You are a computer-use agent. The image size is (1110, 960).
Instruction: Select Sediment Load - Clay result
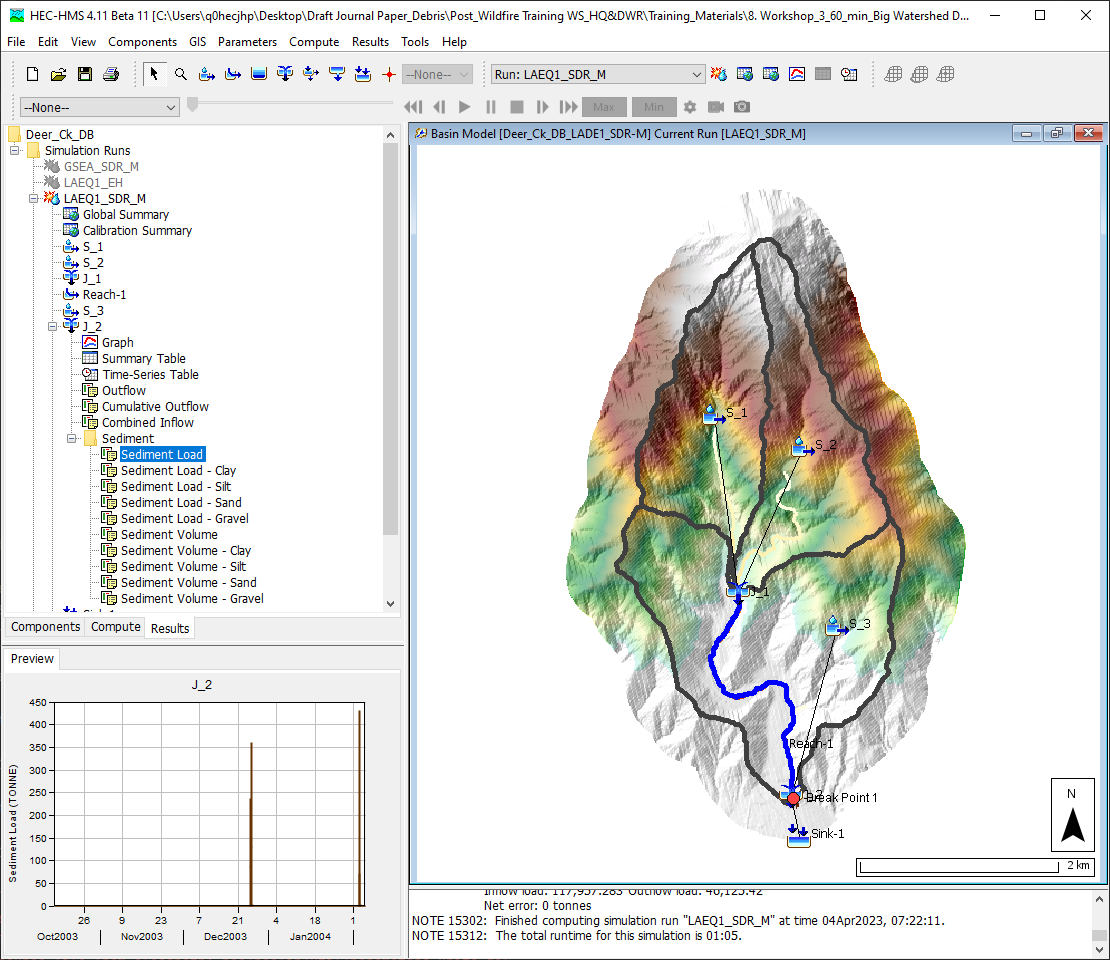click(x=178, y=470)
